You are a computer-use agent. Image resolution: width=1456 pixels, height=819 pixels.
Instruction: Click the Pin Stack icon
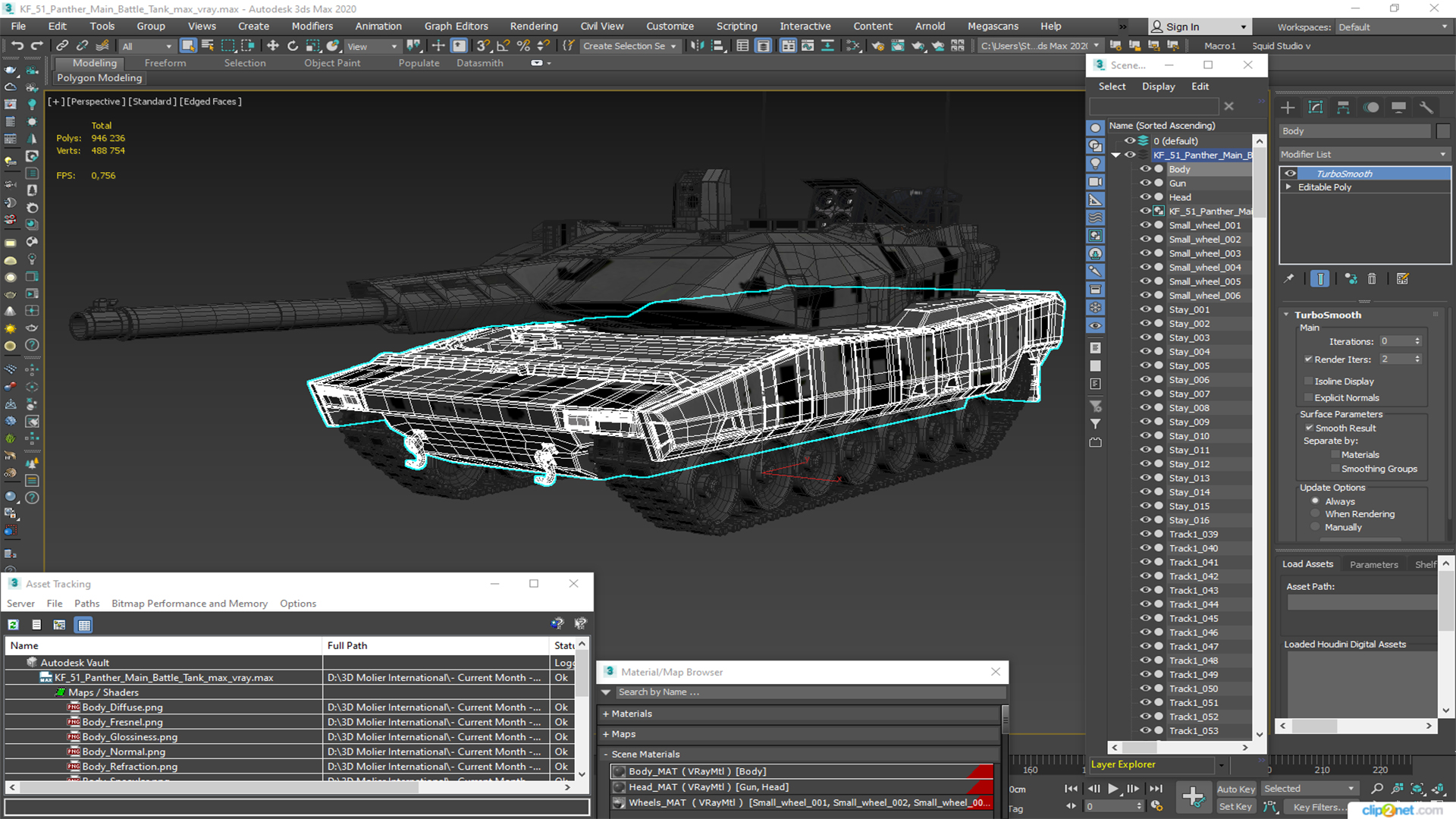click(1289, 279)
